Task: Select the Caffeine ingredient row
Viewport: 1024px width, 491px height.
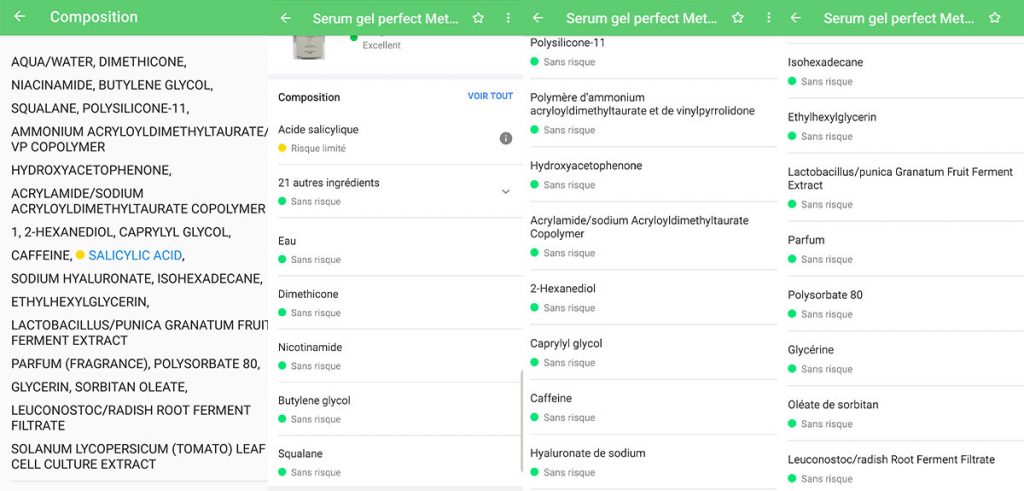Action: [x=650, y=406]
